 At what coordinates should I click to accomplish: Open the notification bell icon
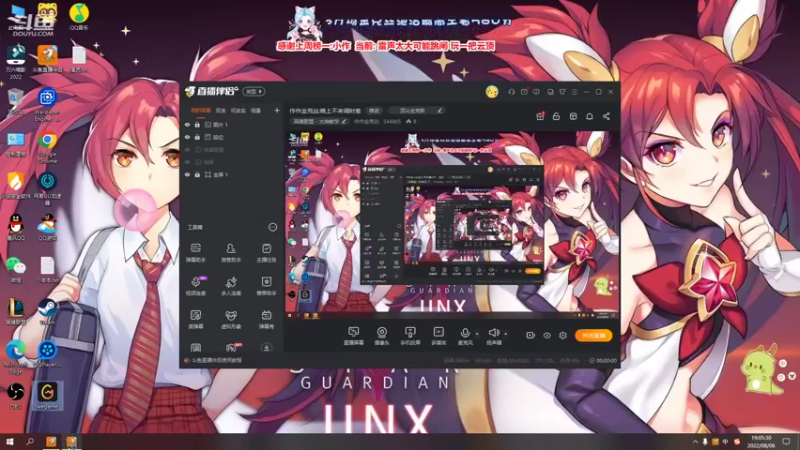[x=589, y=116]
